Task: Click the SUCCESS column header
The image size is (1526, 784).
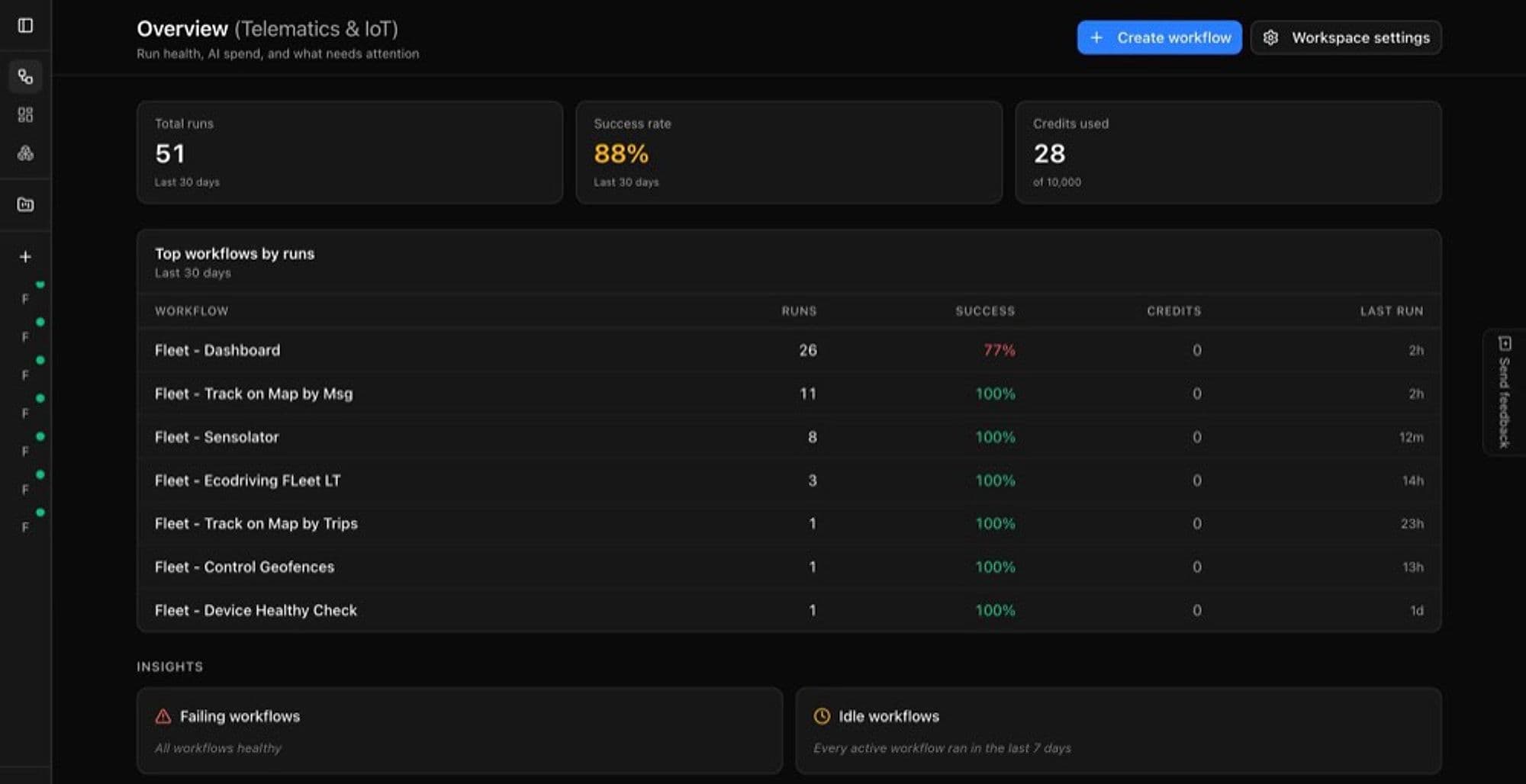Action: (985, 311)
